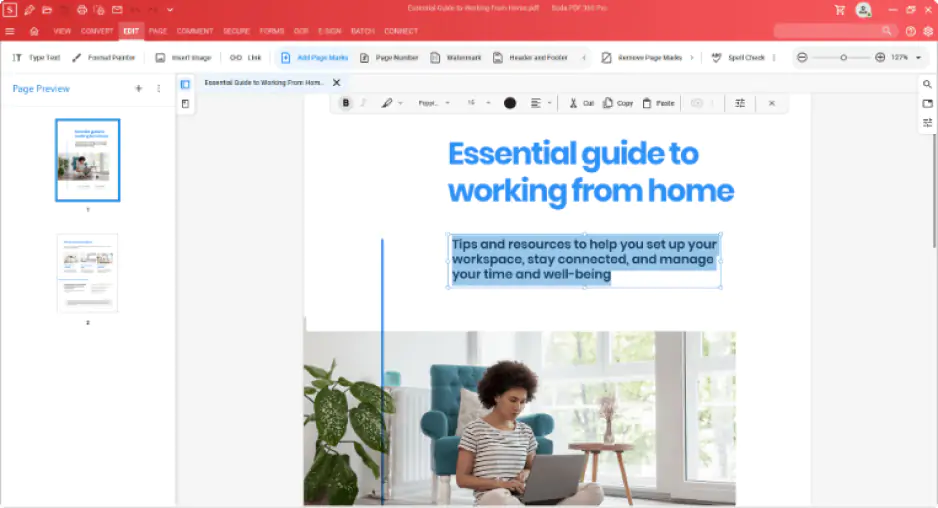Open the font family dropdown
This screenshot has width=938, height=508.
click(x=434, y=103)
